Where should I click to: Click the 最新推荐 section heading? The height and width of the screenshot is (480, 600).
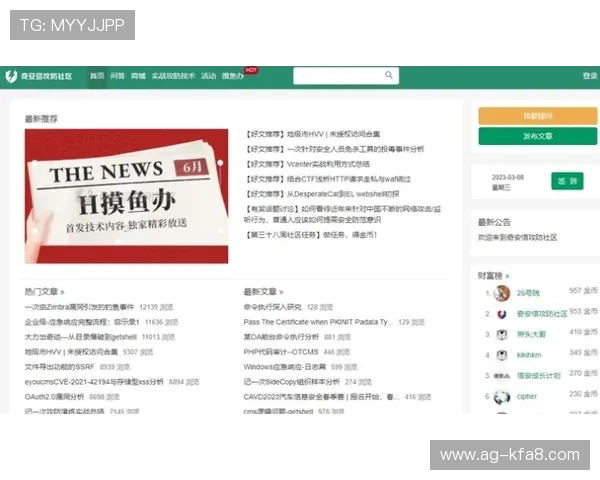pos(41,119)
